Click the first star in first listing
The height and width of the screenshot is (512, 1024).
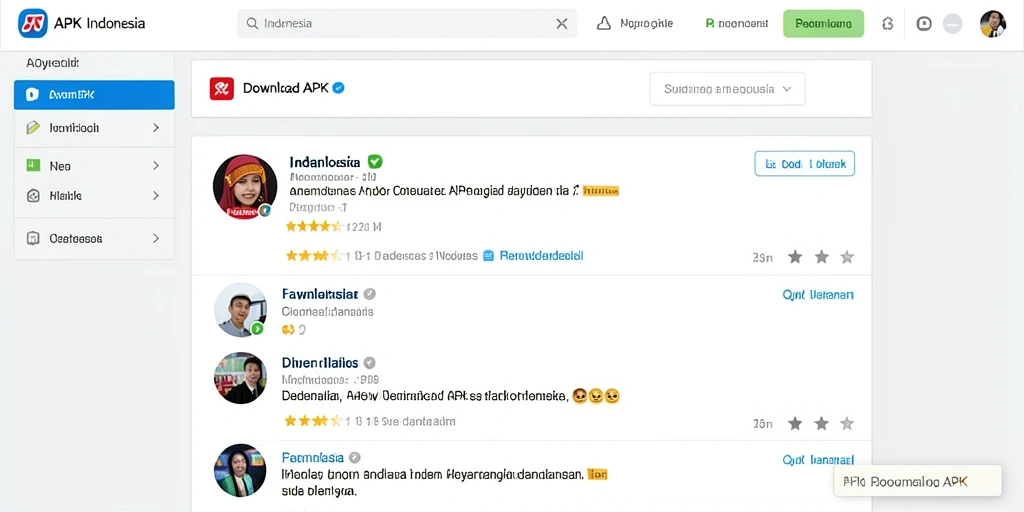tap(795, 257)
